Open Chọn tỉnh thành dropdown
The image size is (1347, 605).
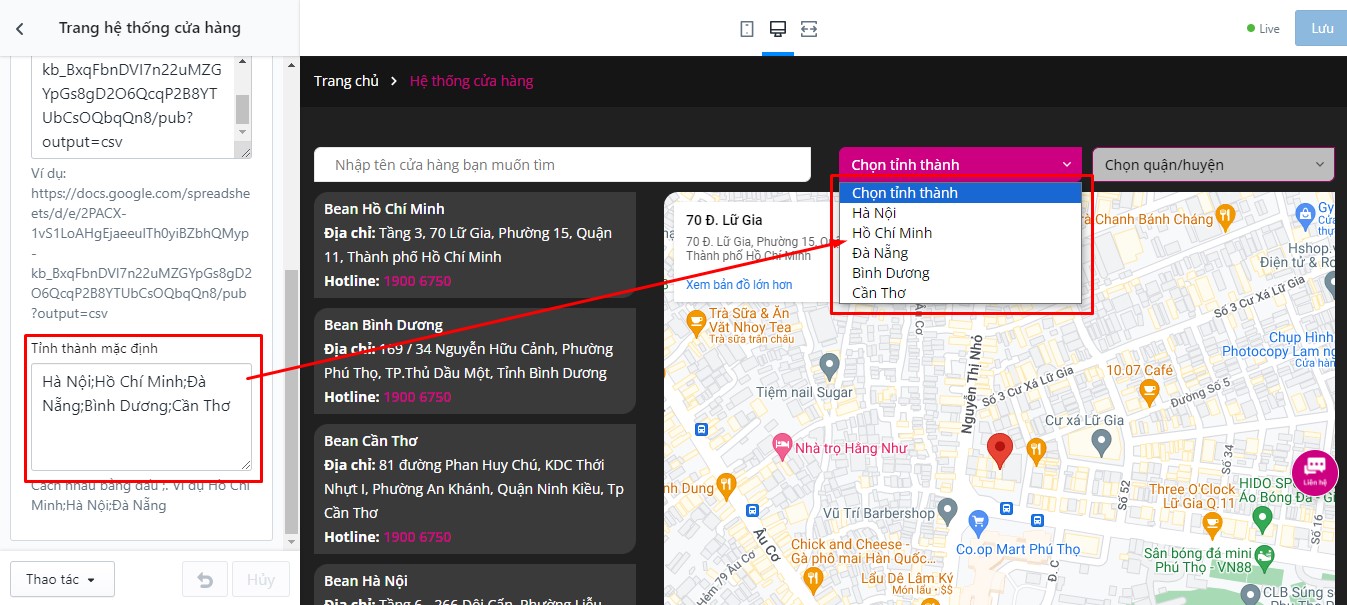[x=960, y=165]
